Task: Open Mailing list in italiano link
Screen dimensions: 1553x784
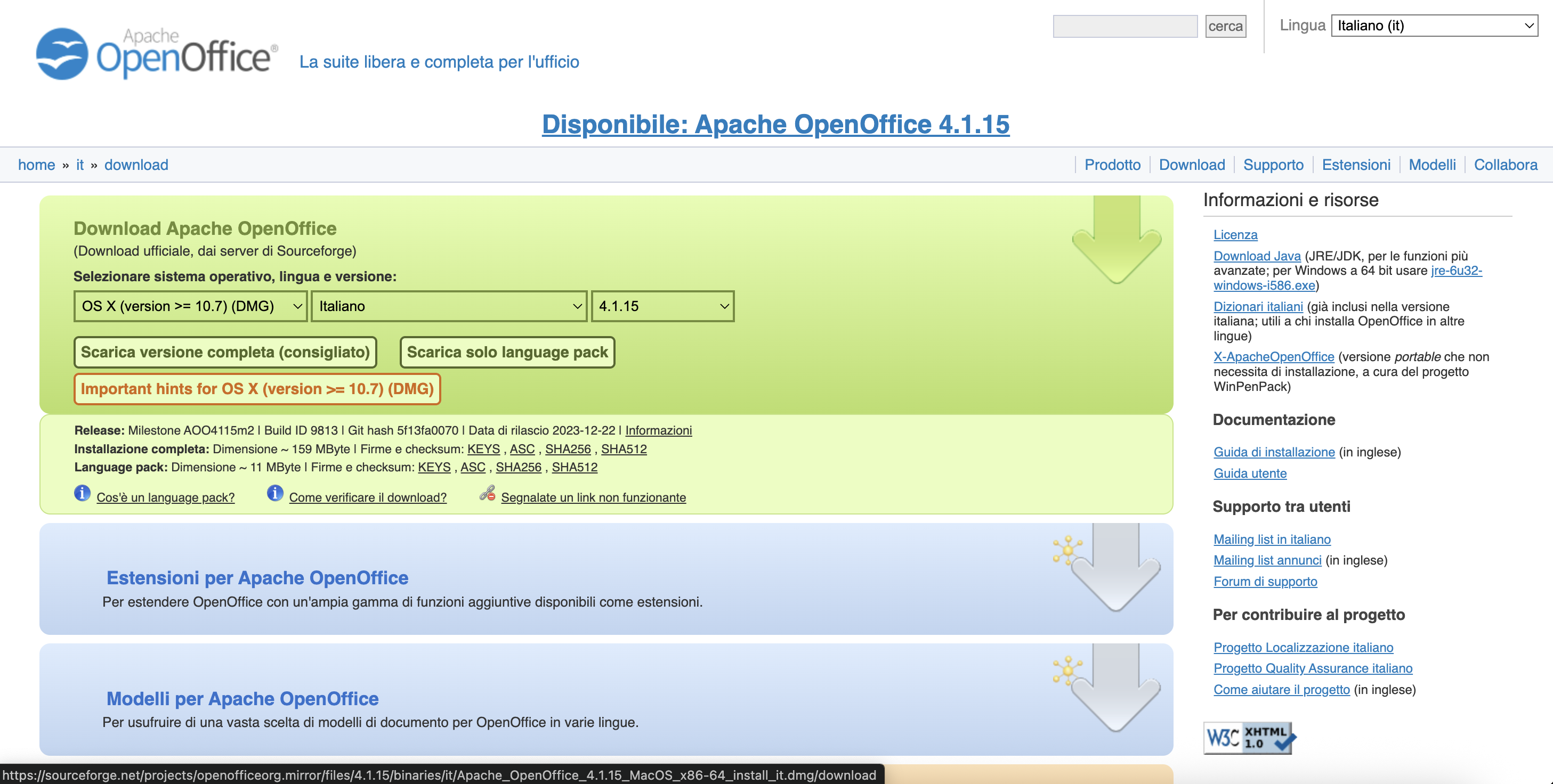Action: (x=1272, y=540)
